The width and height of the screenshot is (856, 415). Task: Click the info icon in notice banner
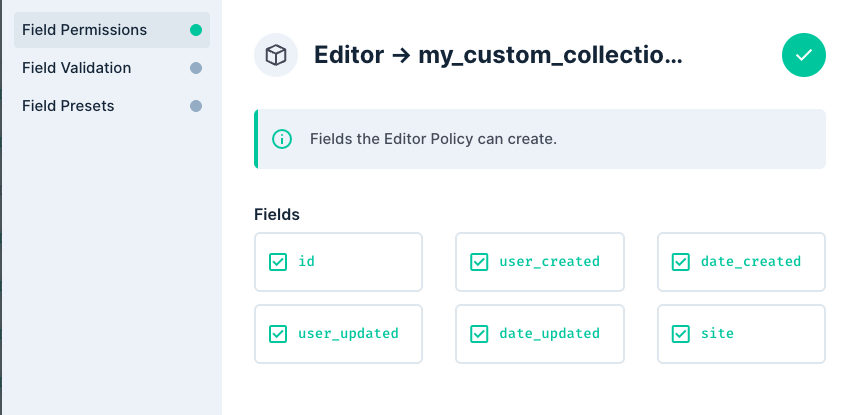tap(282, 139)
